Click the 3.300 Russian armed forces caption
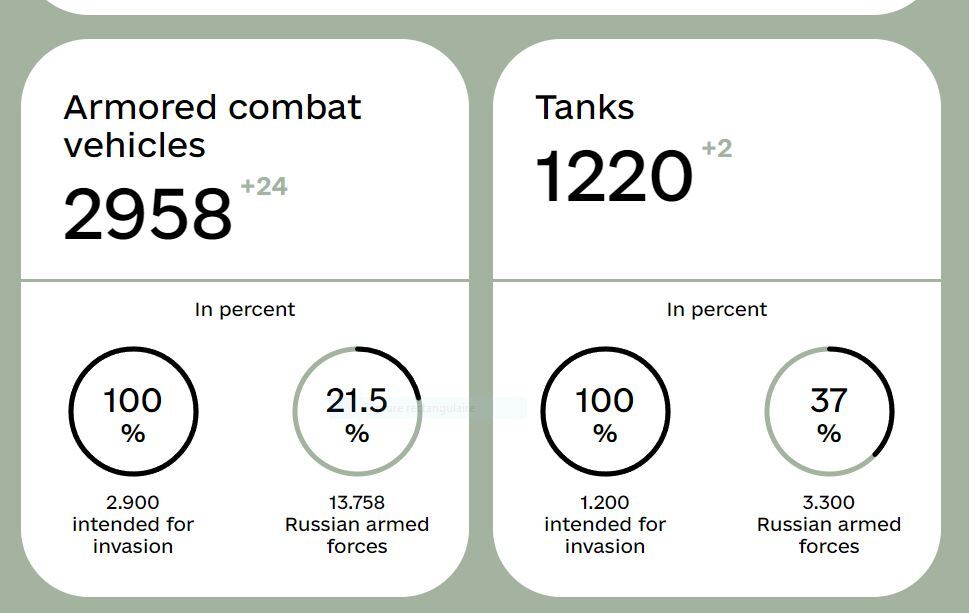The height and width of the screenshot is (613, 969). point(829,524)
